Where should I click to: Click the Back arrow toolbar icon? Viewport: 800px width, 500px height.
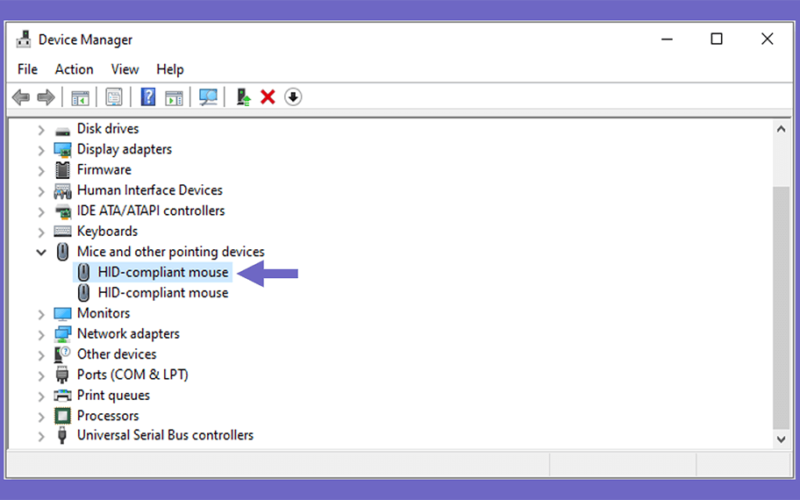coord(21,97)
